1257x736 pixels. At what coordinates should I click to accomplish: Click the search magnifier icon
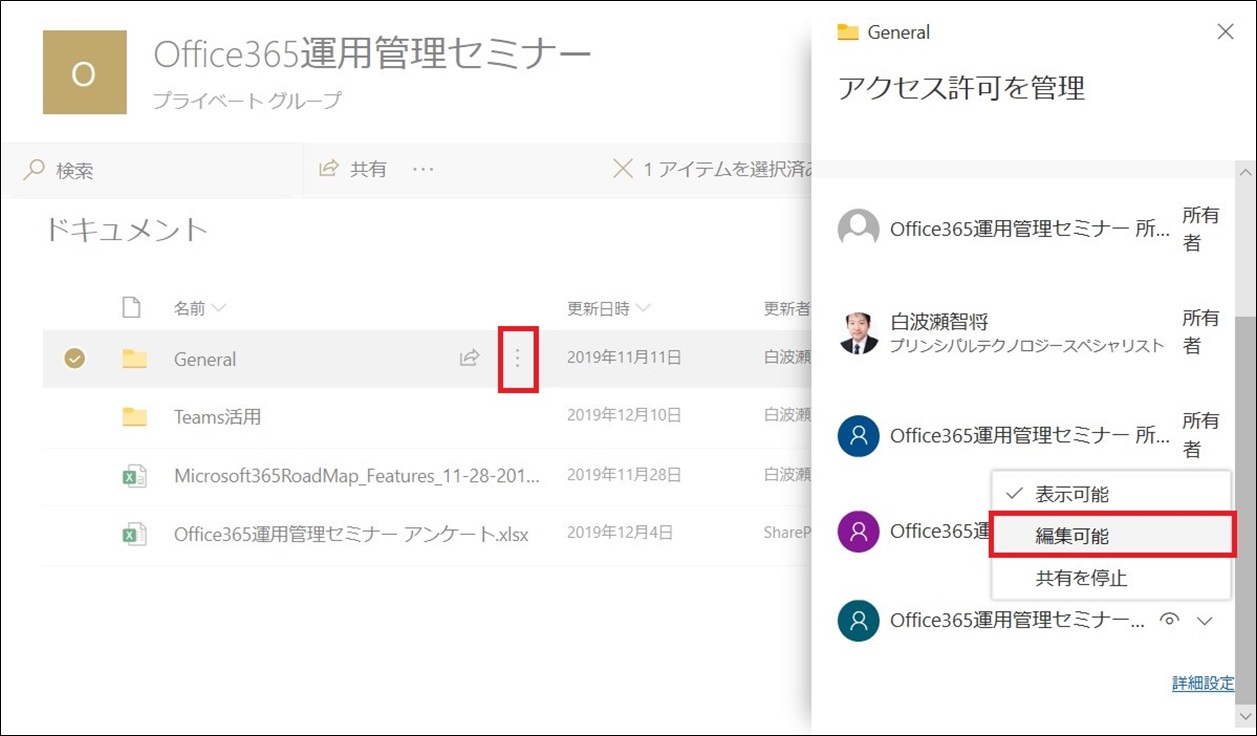pyautogui.click(x=34, y=170)
